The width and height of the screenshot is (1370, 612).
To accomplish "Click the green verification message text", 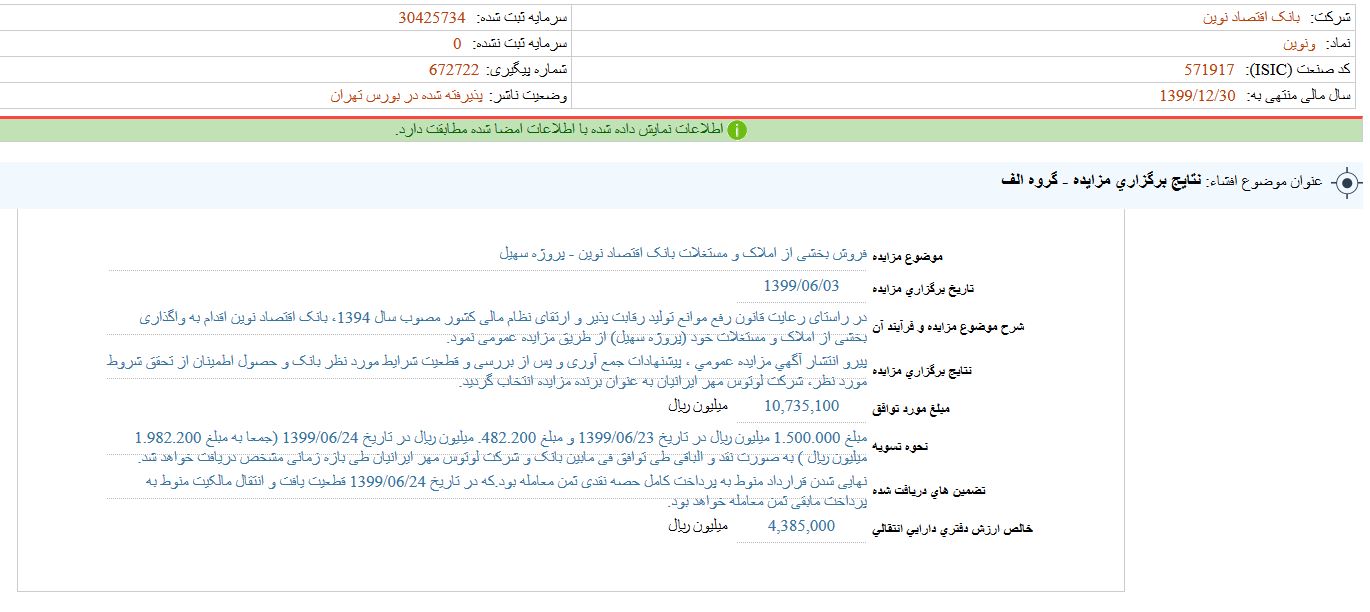I will (x=560, y=131).
